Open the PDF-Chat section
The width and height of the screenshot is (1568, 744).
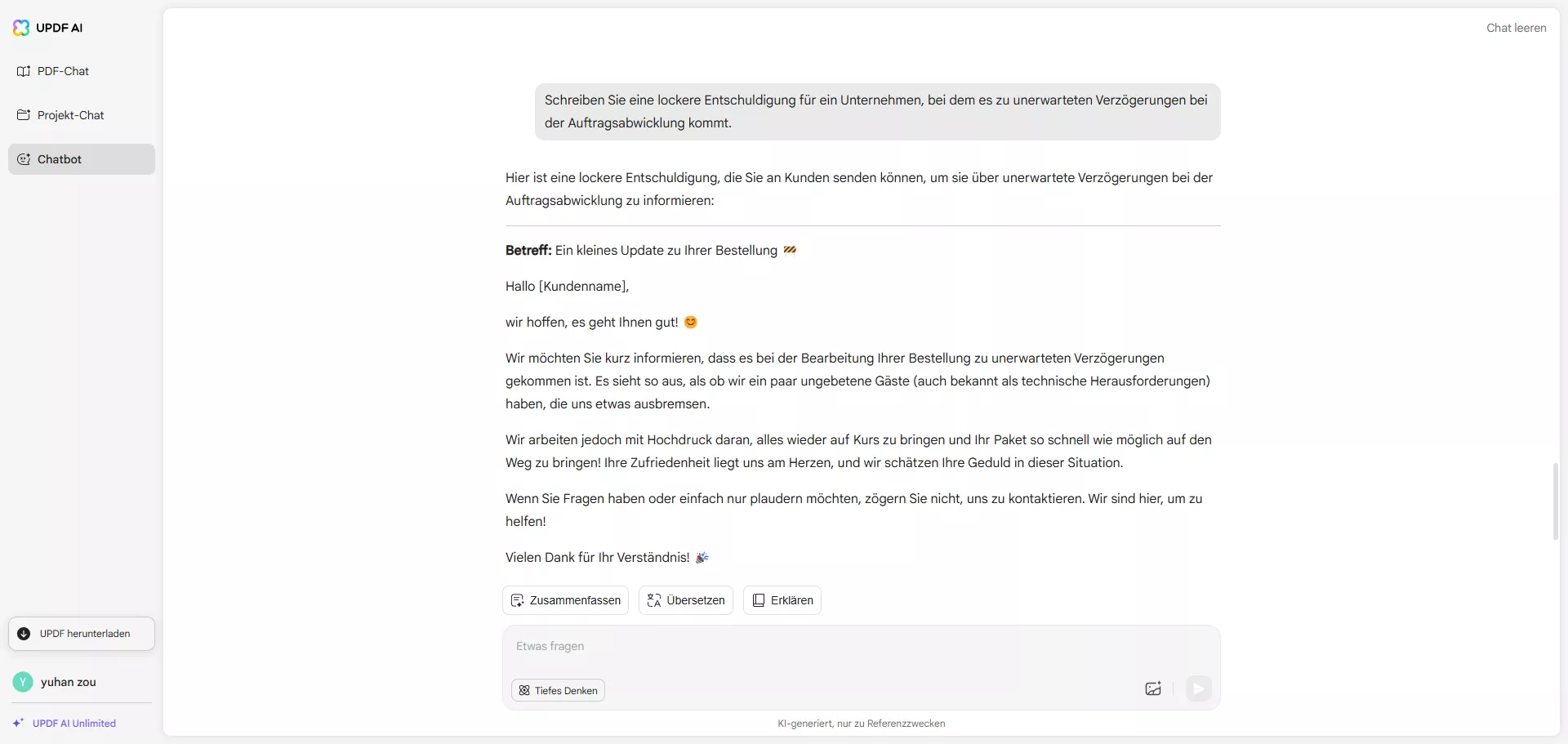63,71
